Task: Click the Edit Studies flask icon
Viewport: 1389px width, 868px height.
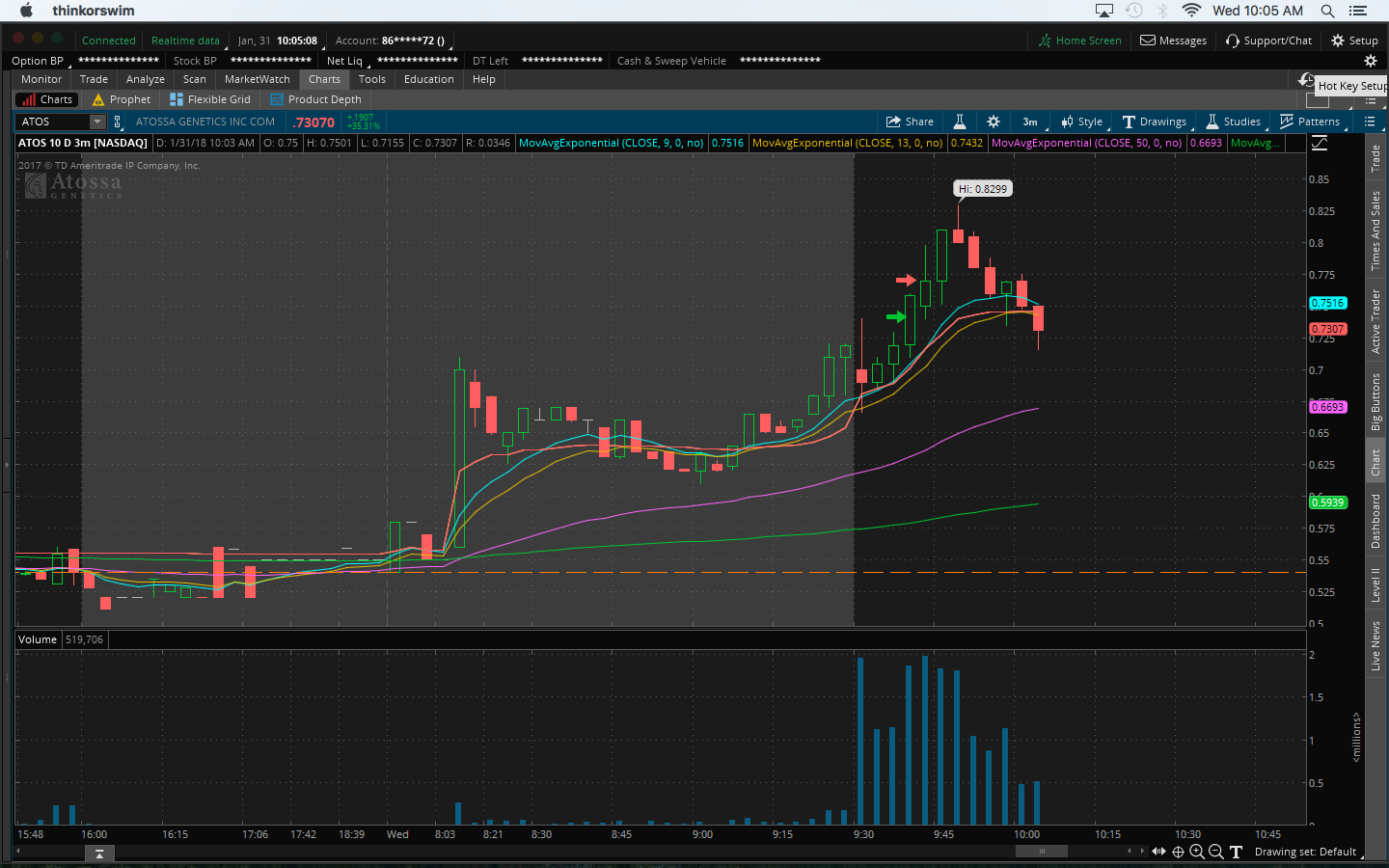Action: tap(960, 122)
